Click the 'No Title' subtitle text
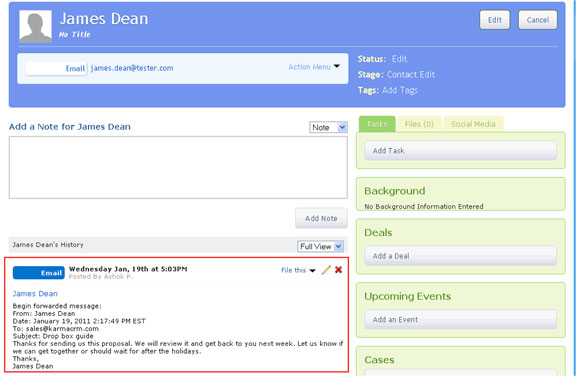The width and height of the screenshot is (576, 376). (75, 35)
